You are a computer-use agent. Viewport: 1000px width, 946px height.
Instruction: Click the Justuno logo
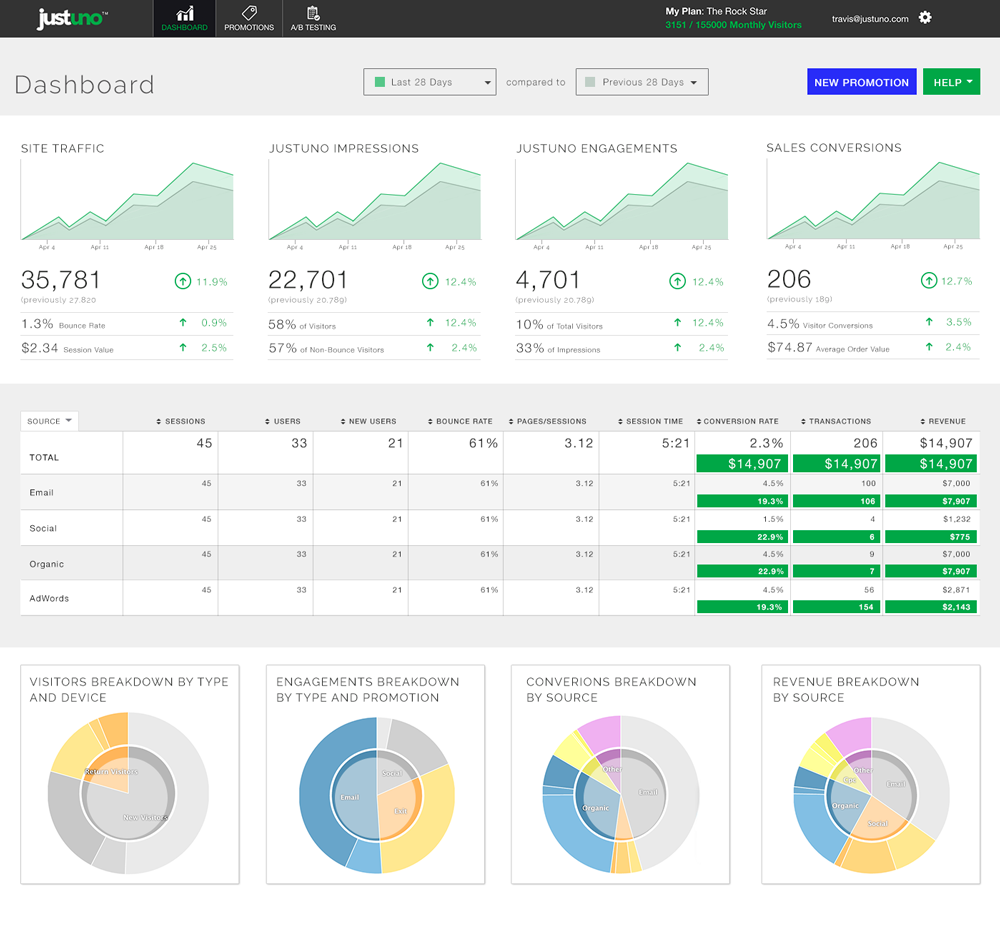coord(72,18)
